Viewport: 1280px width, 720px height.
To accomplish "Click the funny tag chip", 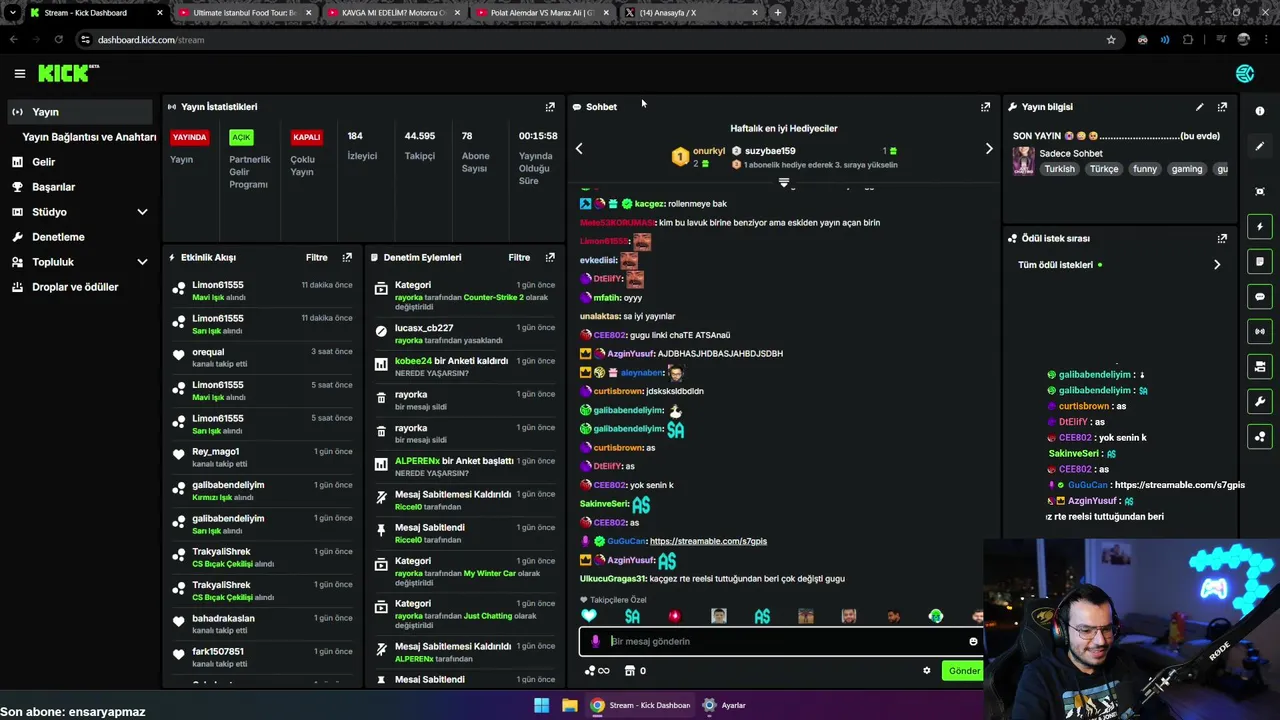I will pos(1145,169).
